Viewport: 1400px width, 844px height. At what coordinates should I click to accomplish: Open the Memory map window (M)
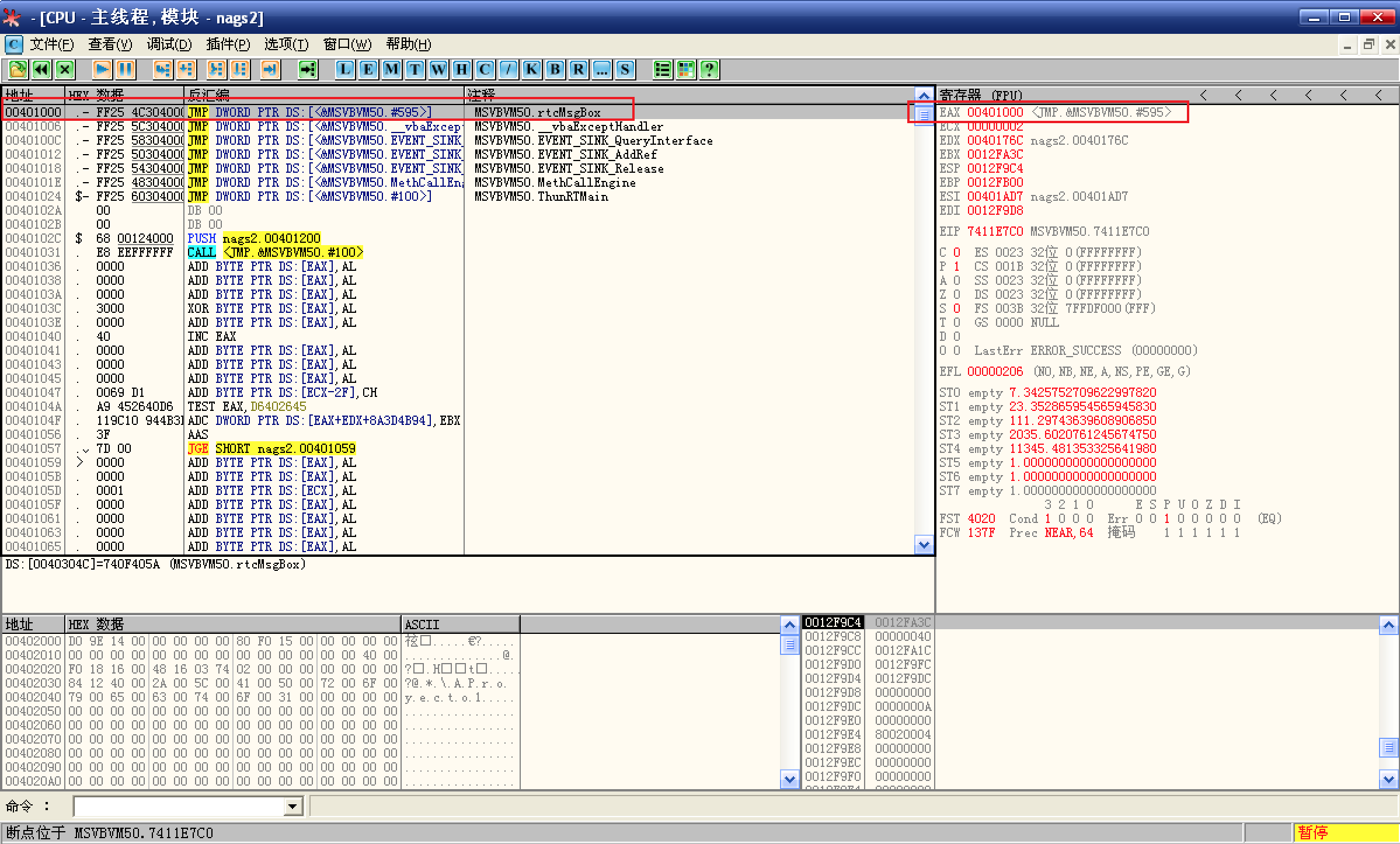coord(391,70)
